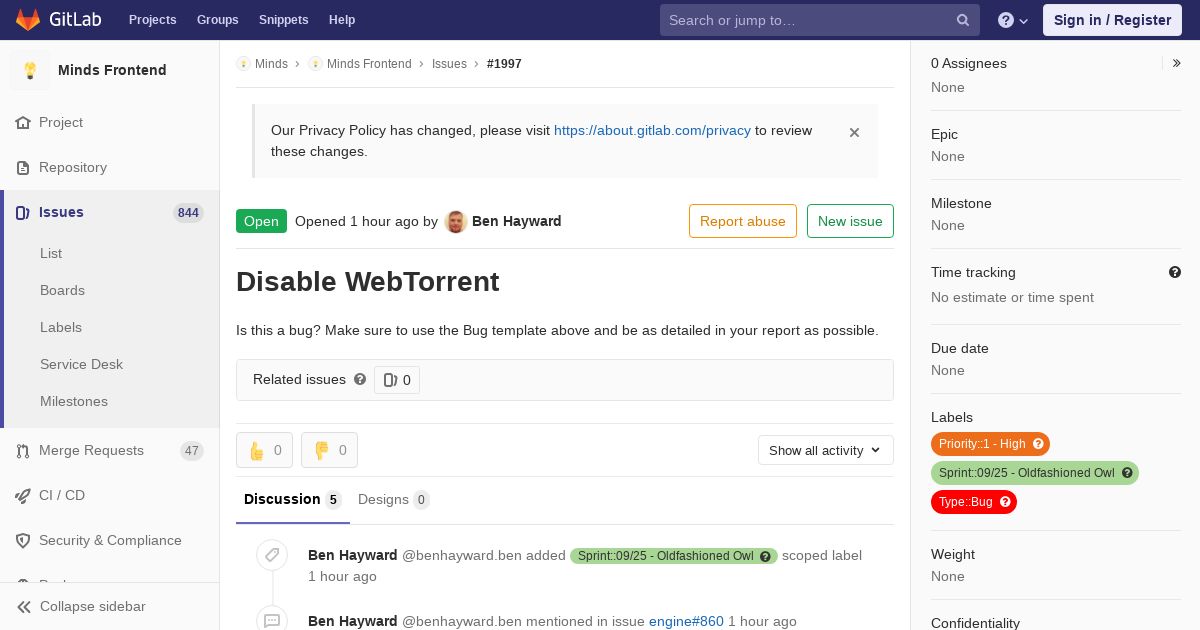This screenshot has height=630, width=1200.
Task: Give a thumbs down reaction
Action: (329, 450)
